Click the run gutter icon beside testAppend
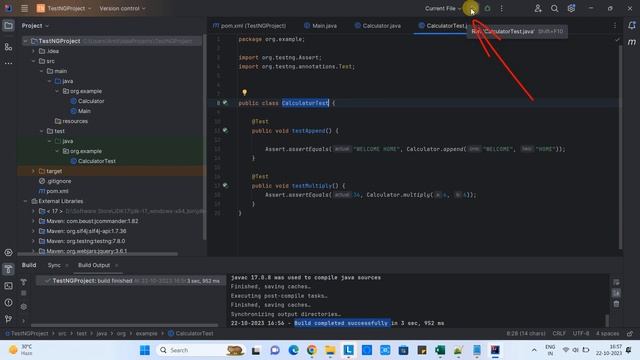640x360 pixels. (225, 130)
